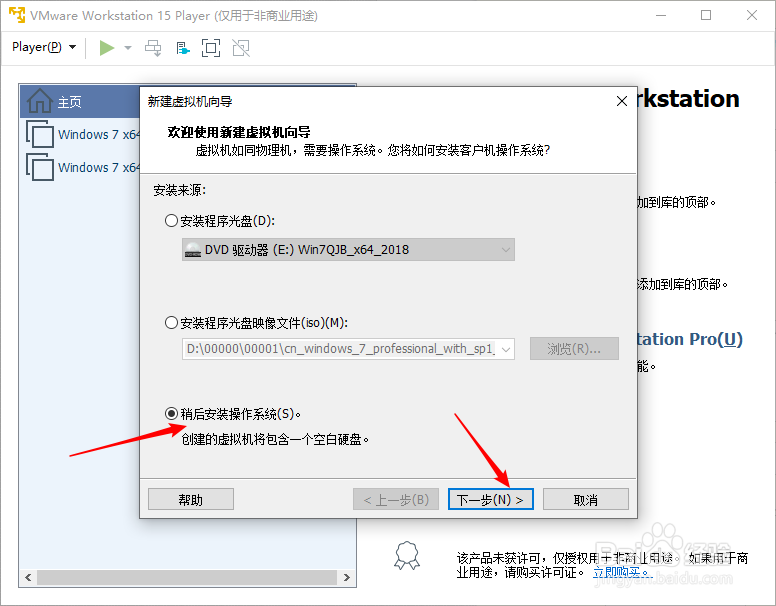Click the library scrollbar right arrow
Screen dimensions: 776x606
346,577
